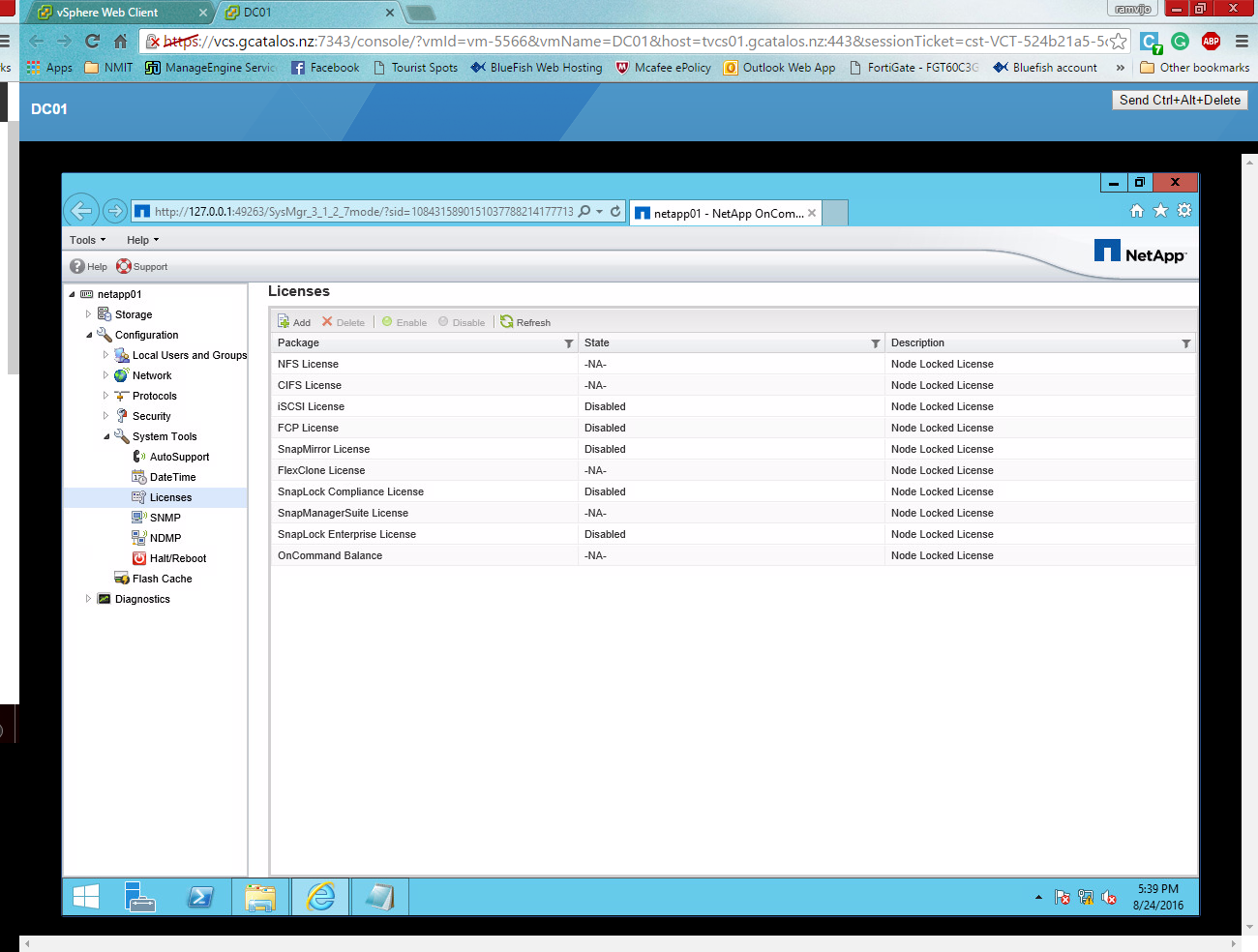Open the Outlook Web App bookmark

point(780,68)
